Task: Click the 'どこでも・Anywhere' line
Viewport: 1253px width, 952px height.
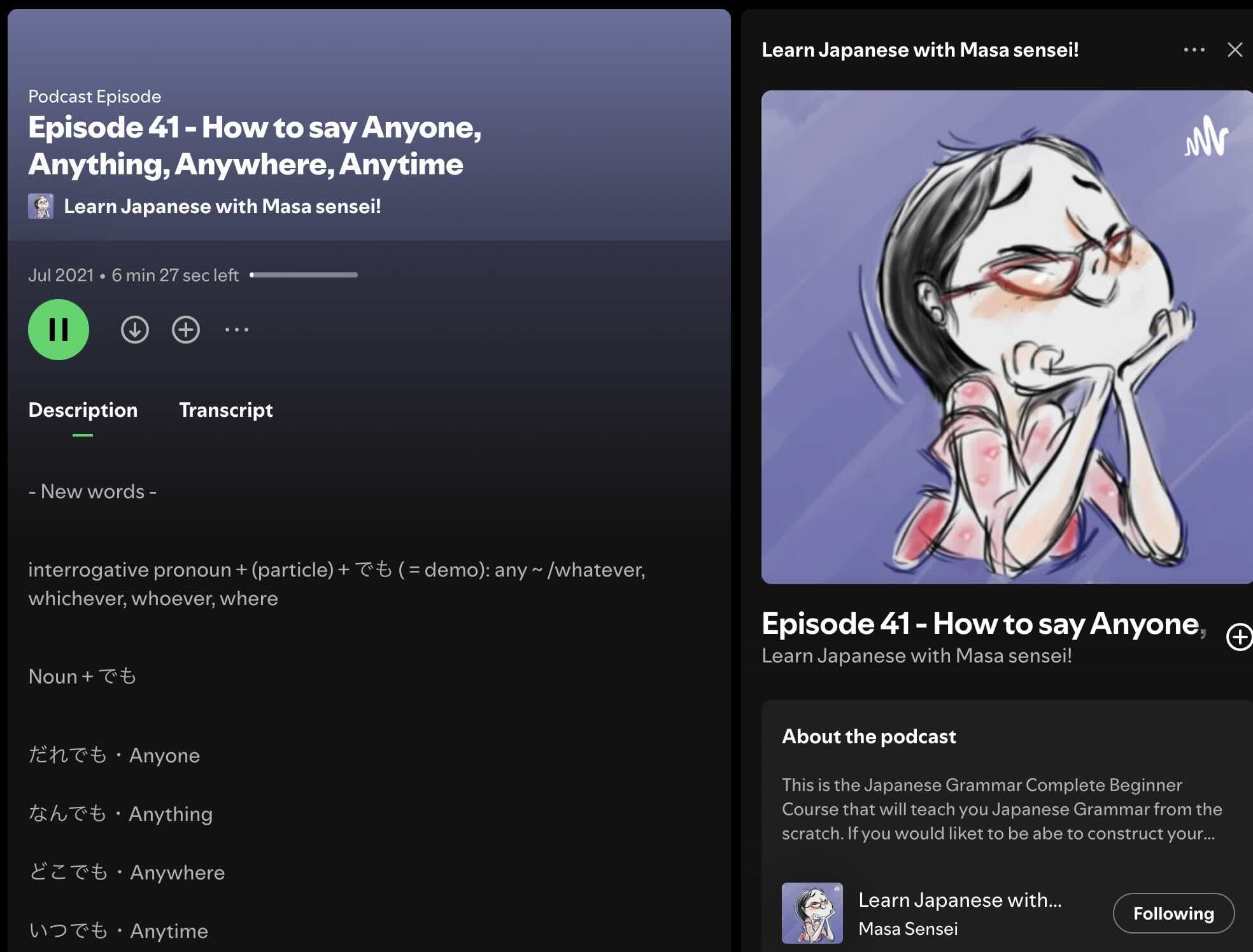Action: click(127, 872)
